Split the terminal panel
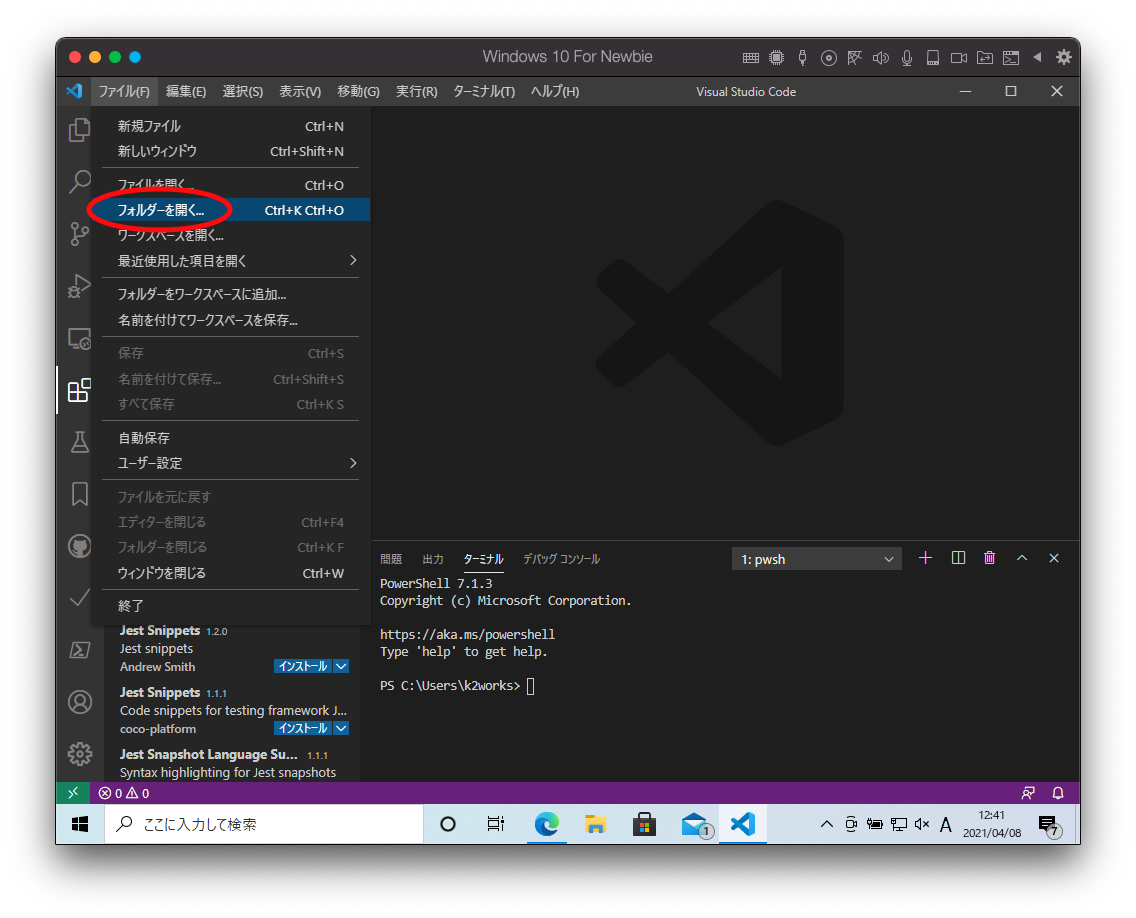 click(x=958, y=558)
